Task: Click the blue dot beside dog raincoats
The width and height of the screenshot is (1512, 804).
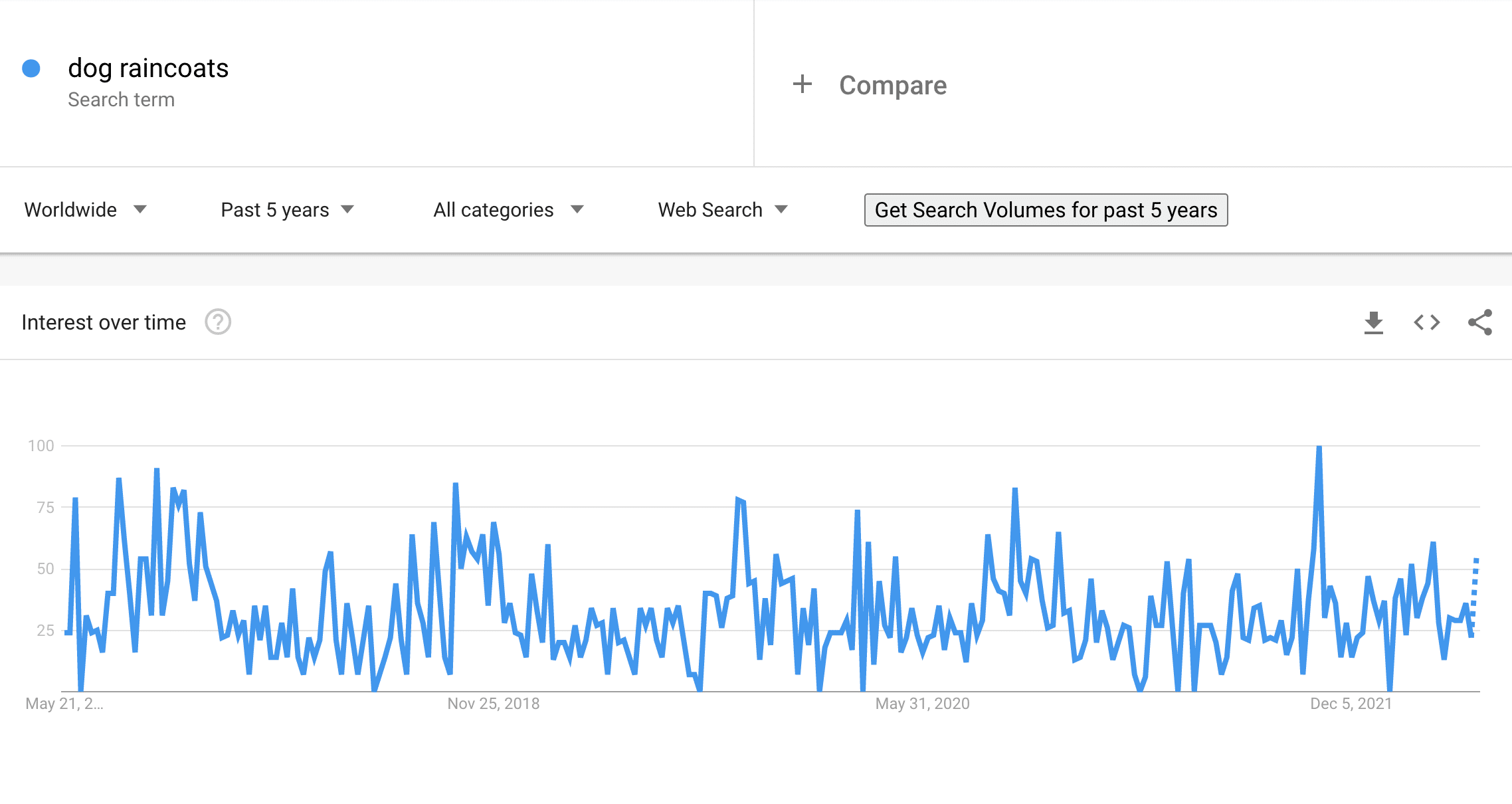Action: coord(31,68)
